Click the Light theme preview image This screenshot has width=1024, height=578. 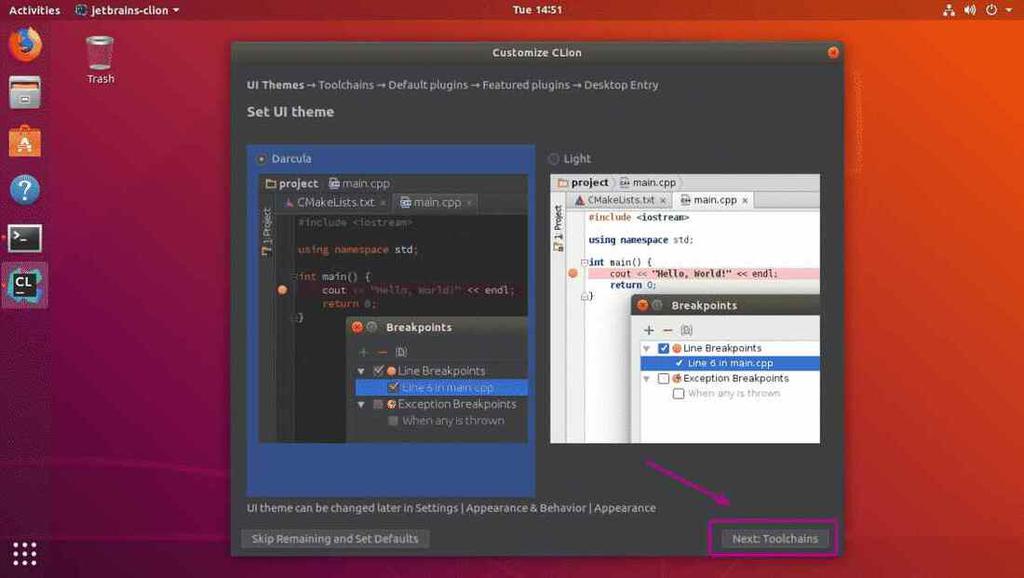(685, 308)
